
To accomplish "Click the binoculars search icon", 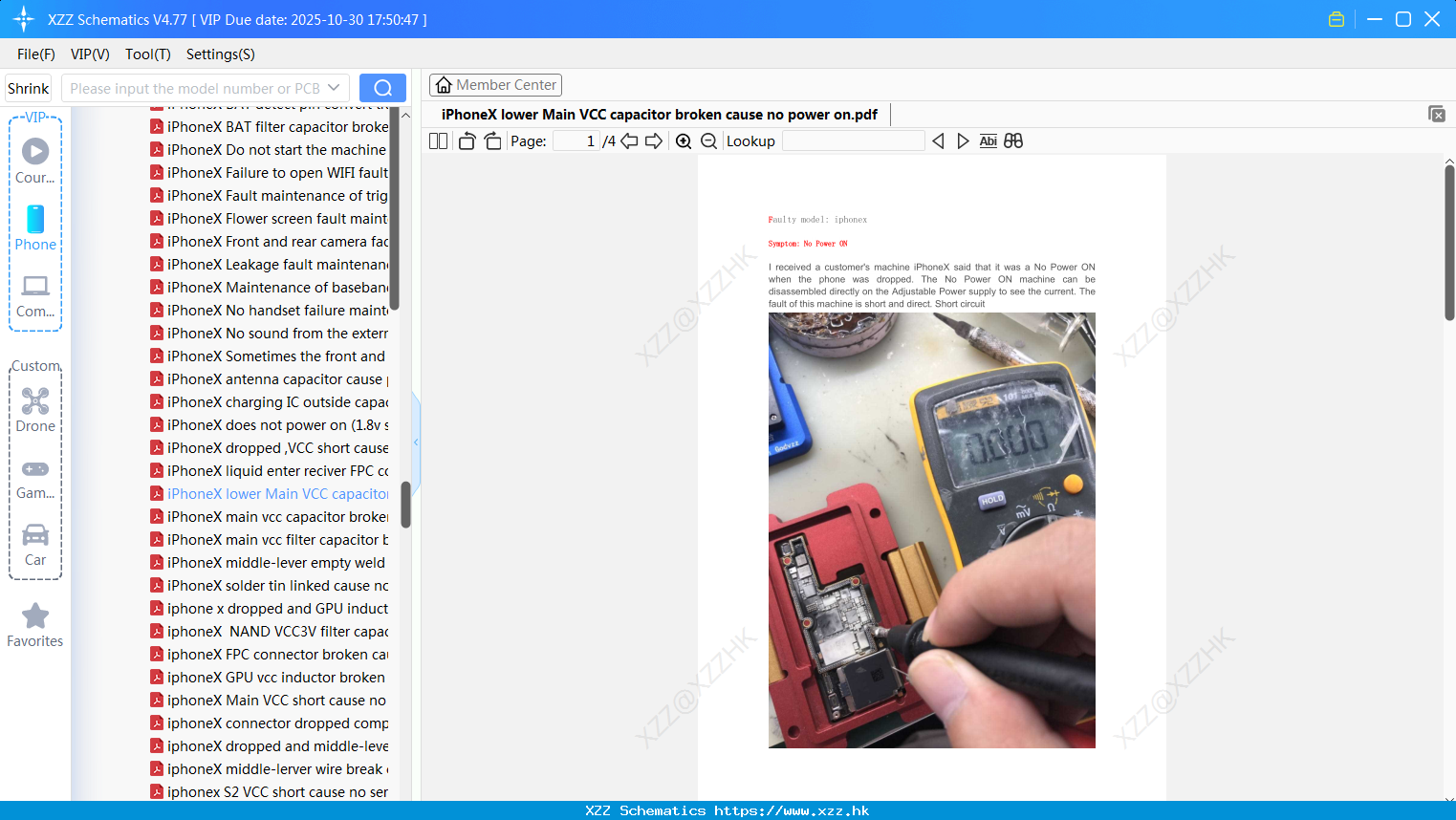I will [1013, 141].
